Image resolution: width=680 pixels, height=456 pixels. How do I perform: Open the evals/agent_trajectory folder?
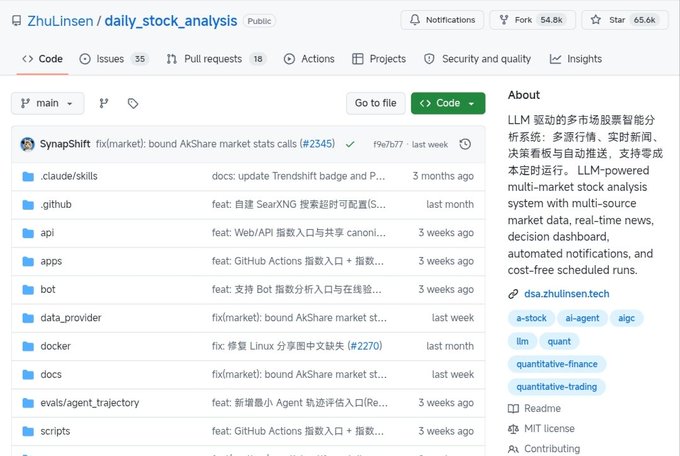90,403
